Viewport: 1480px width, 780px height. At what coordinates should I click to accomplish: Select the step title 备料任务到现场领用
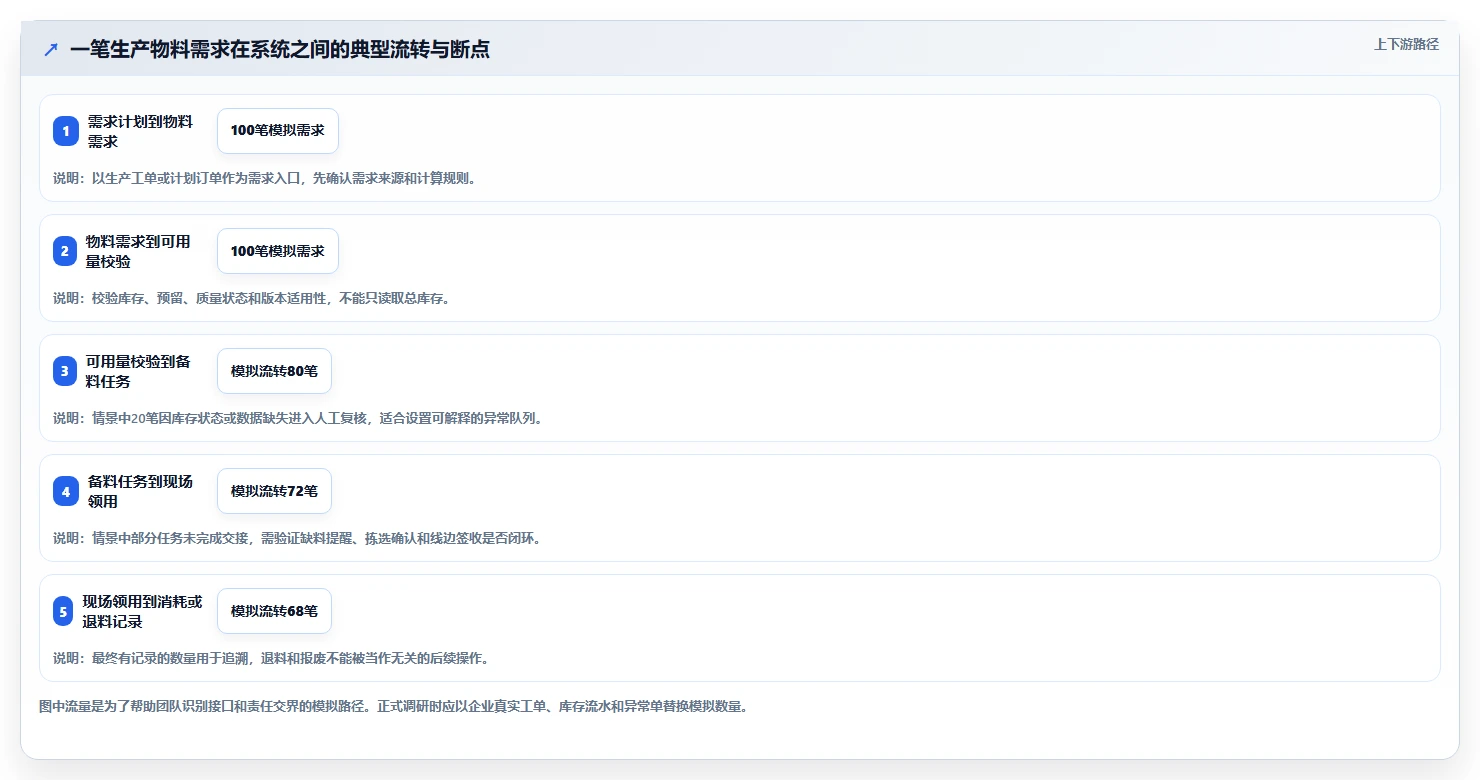coord(140,491)
